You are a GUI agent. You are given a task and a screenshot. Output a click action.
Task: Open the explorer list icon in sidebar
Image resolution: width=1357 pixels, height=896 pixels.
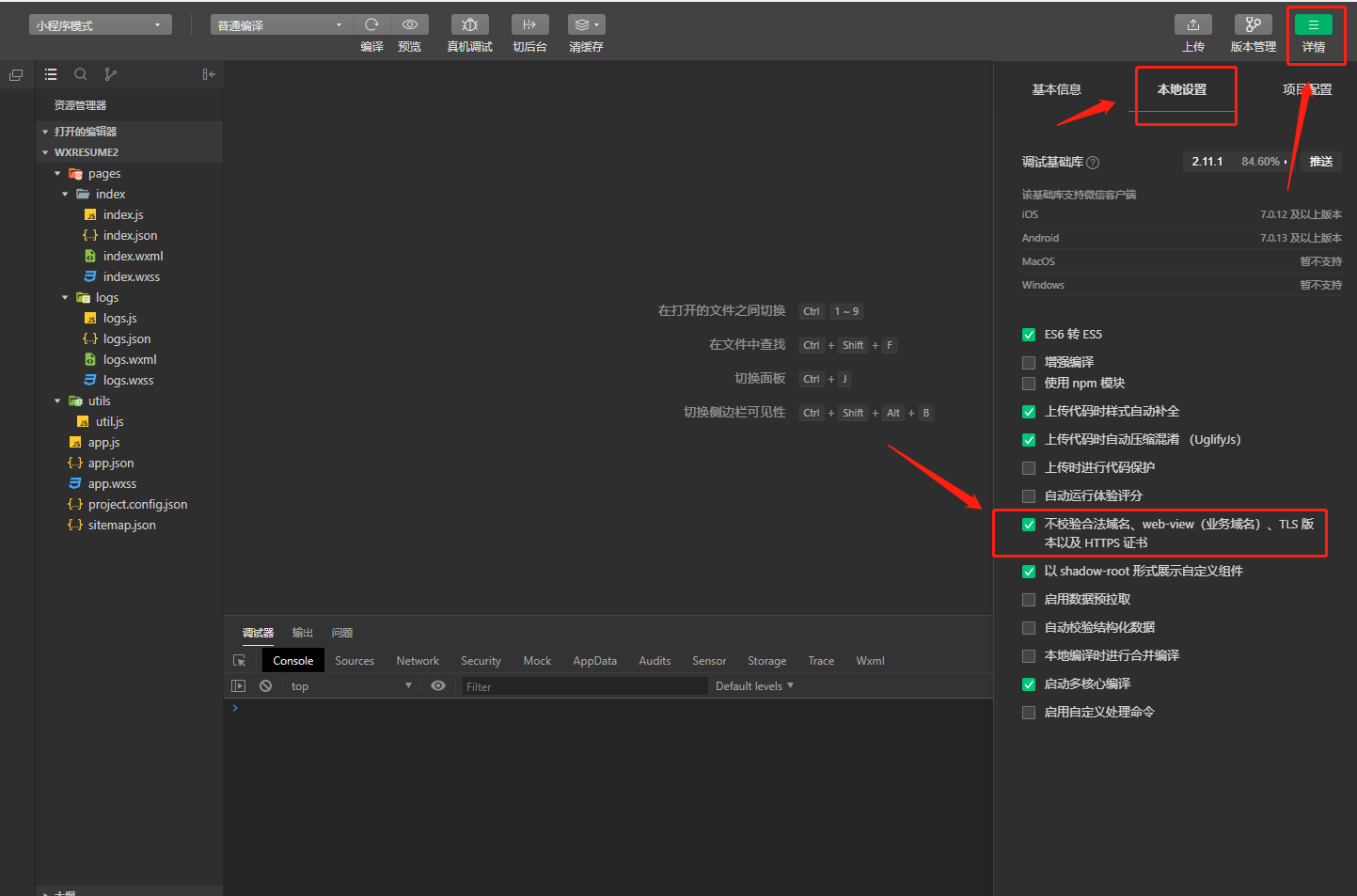51,74
